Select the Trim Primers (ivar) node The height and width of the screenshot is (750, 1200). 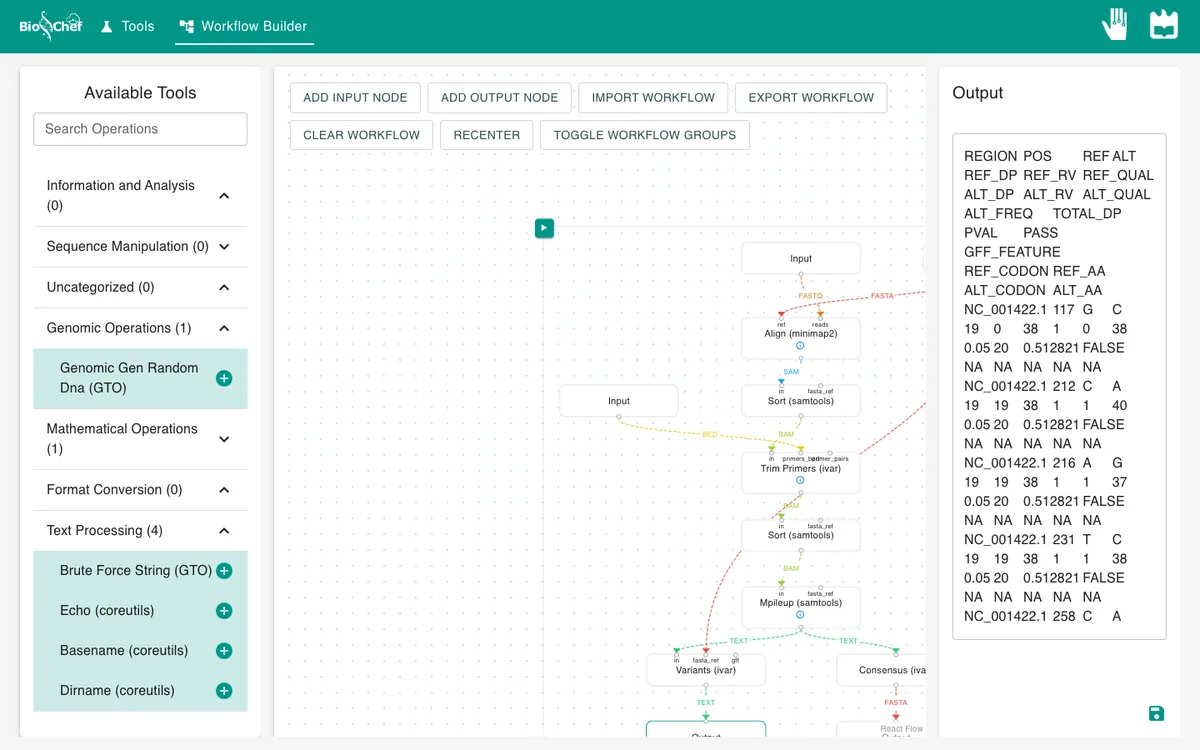point(801,473)
